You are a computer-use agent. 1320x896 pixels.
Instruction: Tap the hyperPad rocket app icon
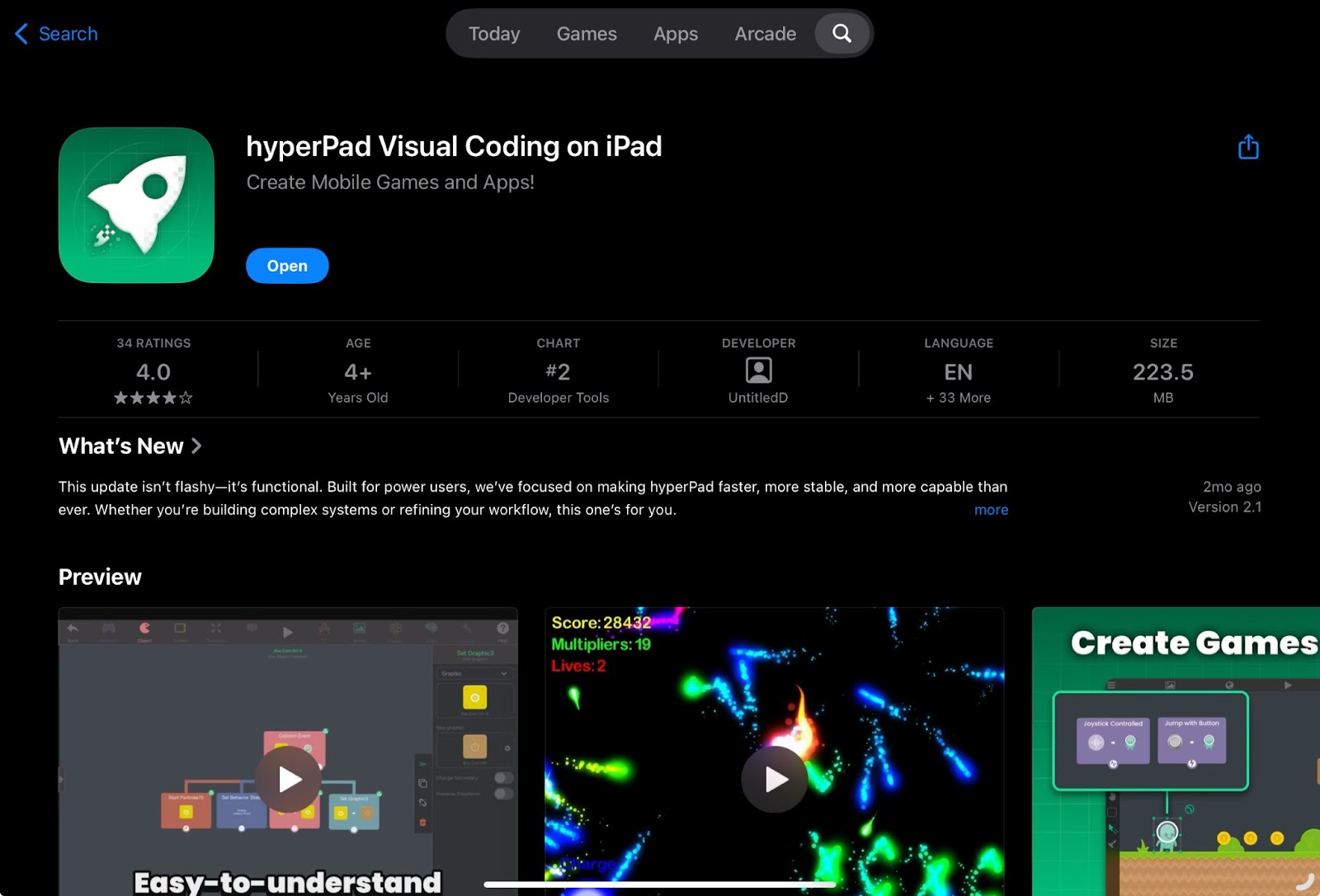click(x=136, y=205)
